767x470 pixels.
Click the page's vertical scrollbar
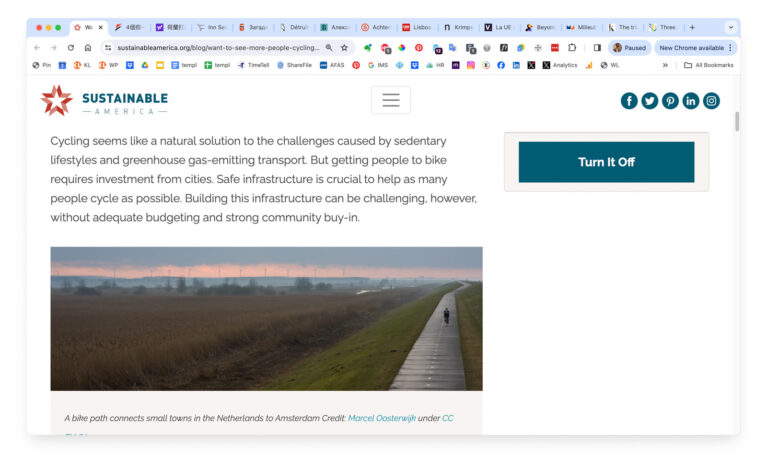[x=737, y=122]
